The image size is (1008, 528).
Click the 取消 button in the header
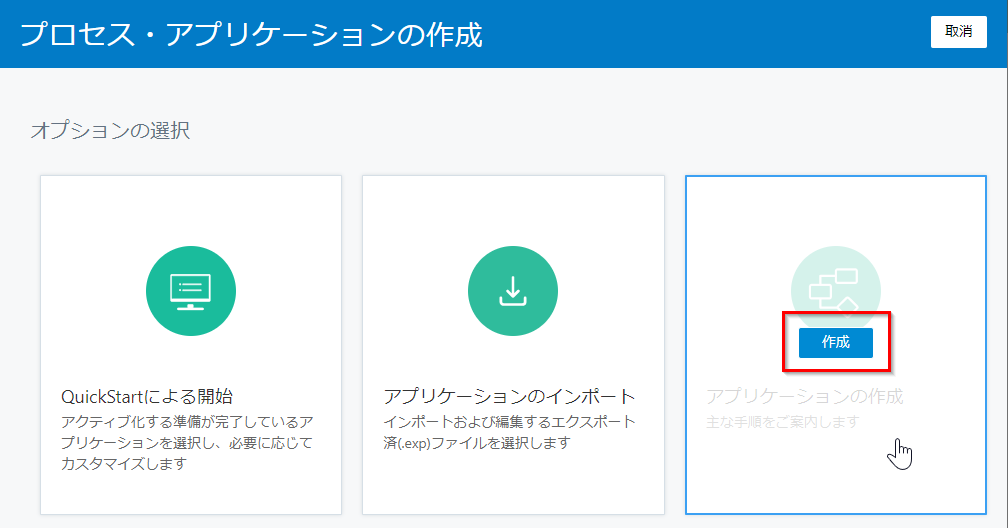pyautogui.click(x=958, y=31)
